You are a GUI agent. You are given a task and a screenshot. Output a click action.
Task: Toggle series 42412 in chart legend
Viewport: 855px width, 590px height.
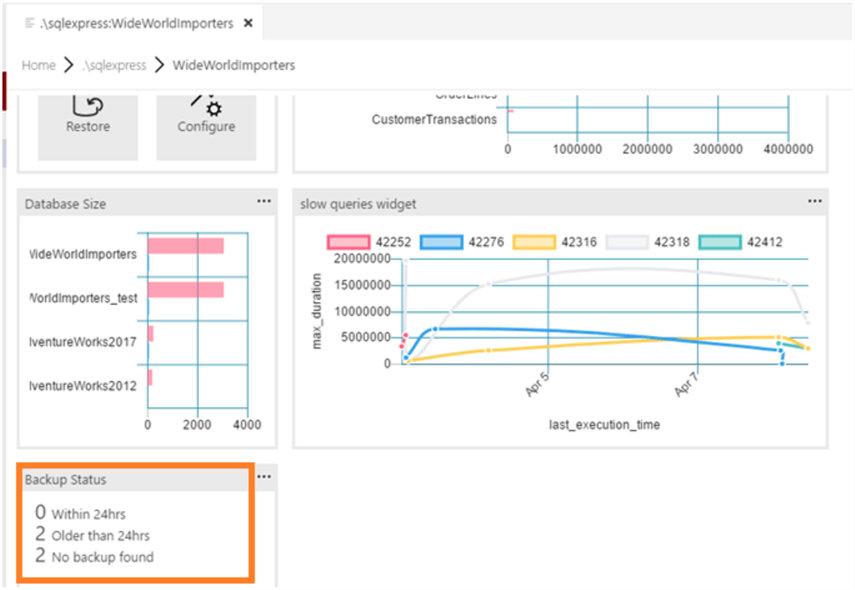point(718,241)
